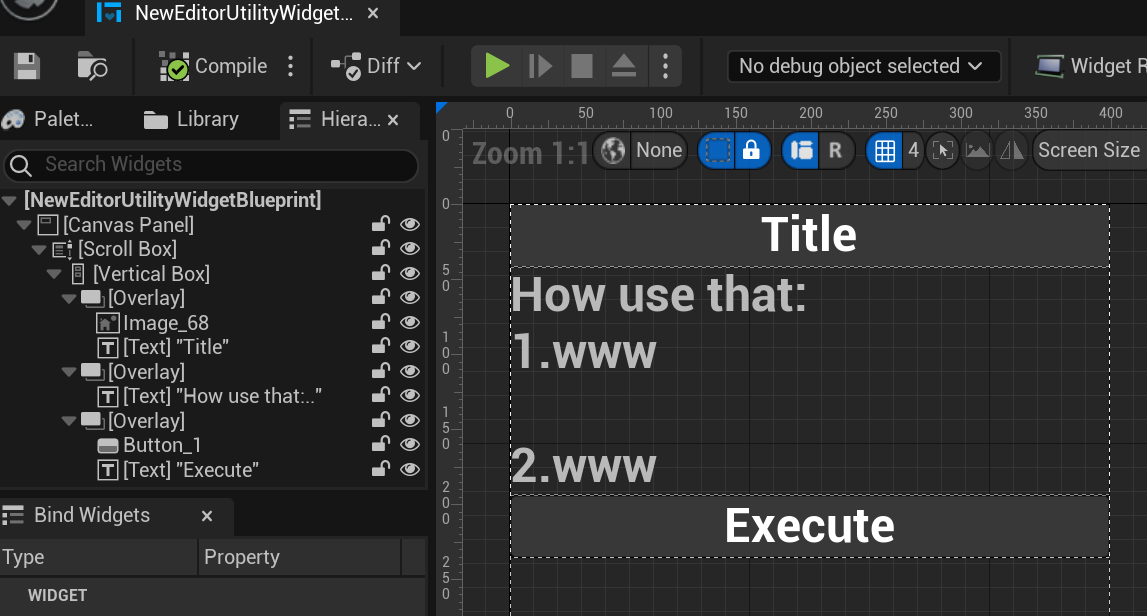The height and width of the screenshot is (616, 1147).
Task: Save the blueprint with the floppy disk icon
Action: coord(27,66)
